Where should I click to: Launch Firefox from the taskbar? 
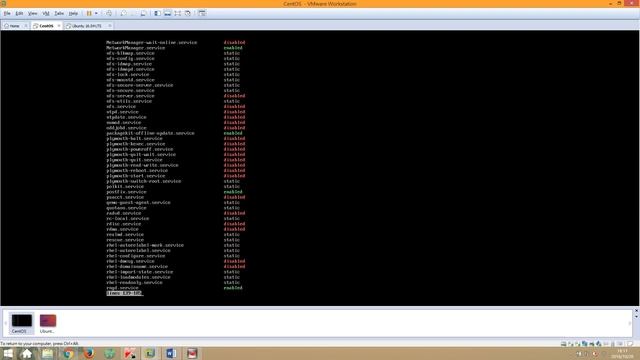click(x=89, y=353)
